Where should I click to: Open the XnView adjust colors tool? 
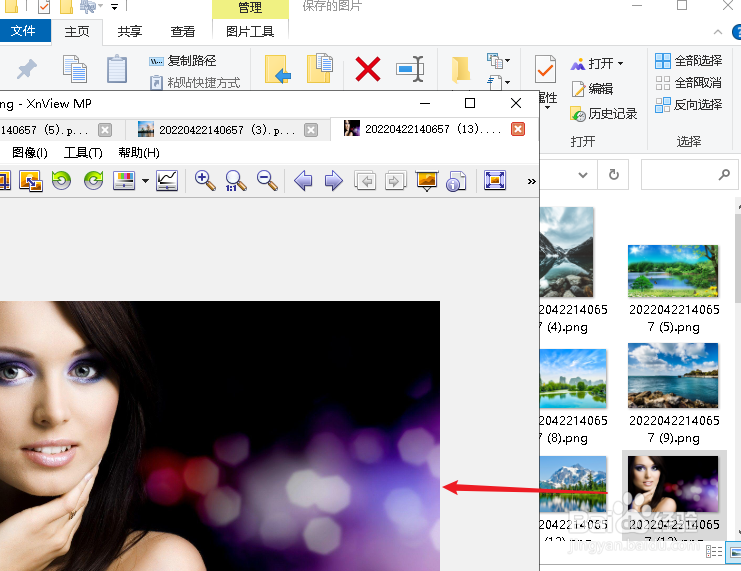pyautogui.click(x=124, y=181)
